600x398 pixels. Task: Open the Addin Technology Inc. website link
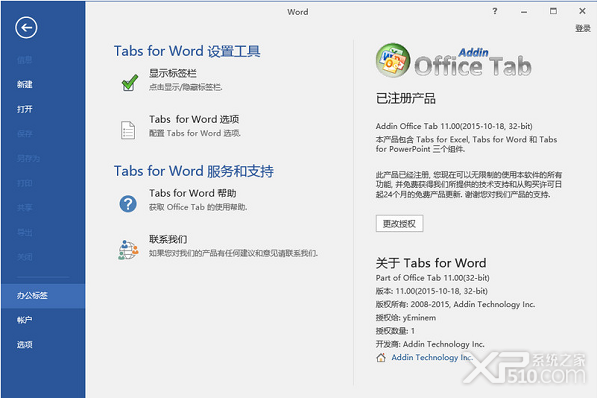pyautogui.click(x=432, y=357)
